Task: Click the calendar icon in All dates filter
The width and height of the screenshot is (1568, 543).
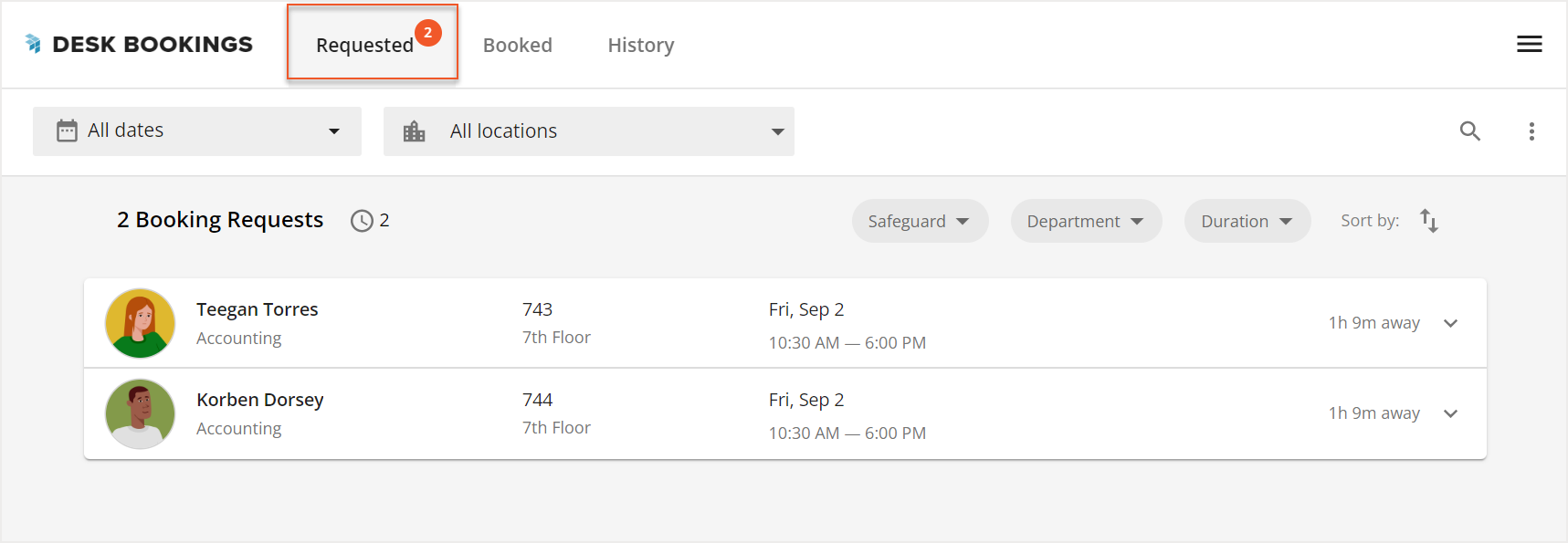Action: tap(68, 131)
